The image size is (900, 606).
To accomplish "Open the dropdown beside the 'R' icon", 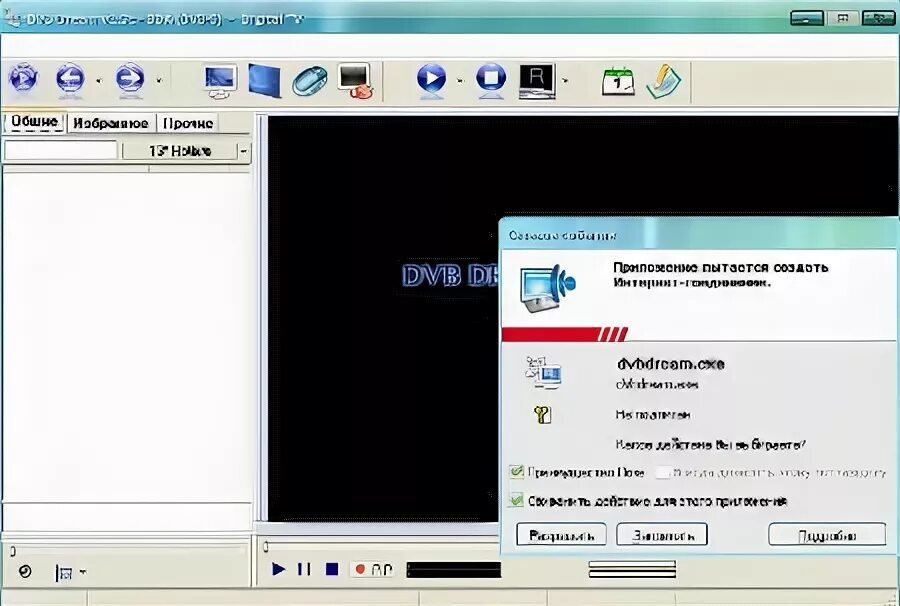I will pyautogui.click(x=565, y=81).
